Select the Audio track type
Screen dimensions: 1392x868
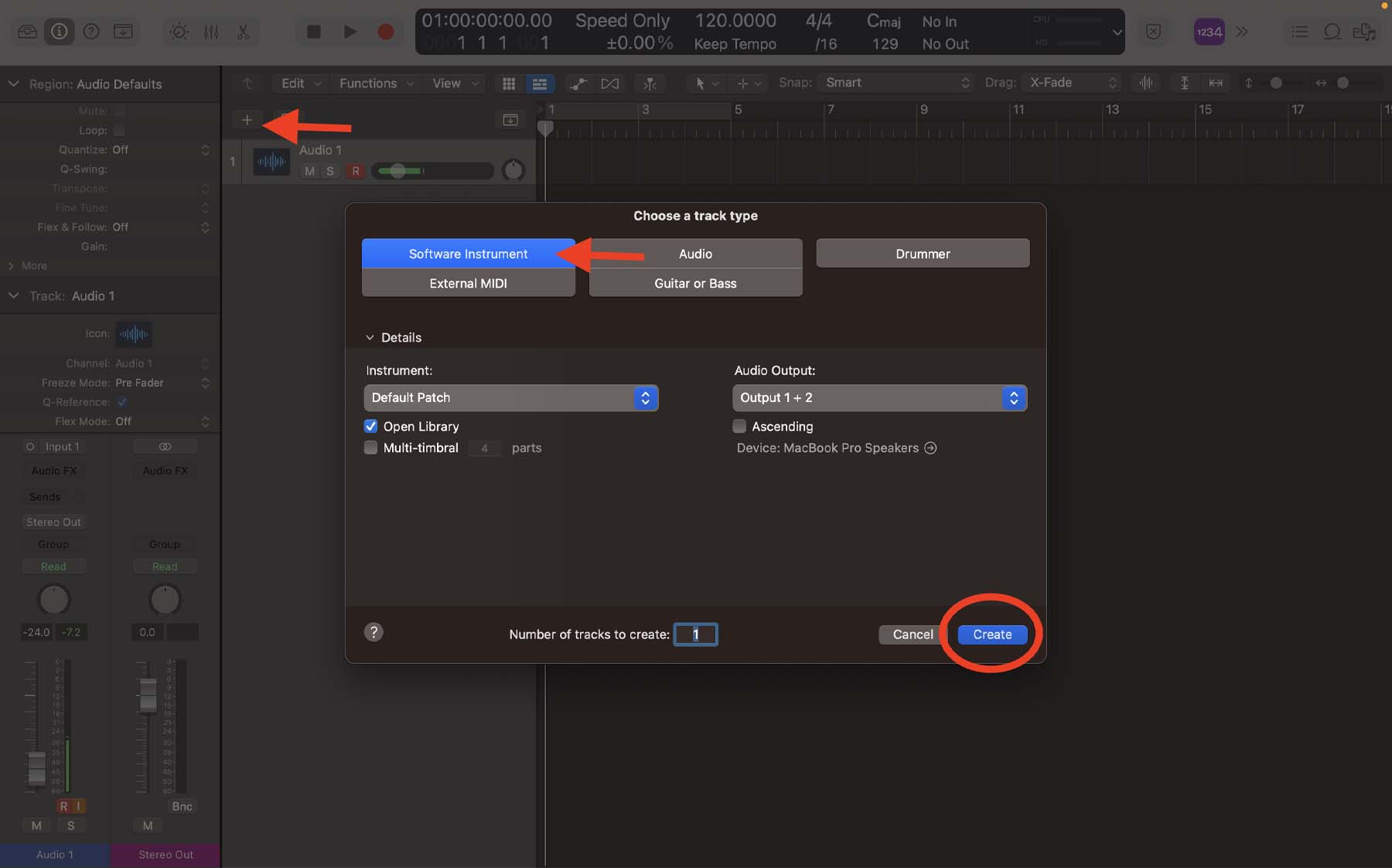click(695, 254)
